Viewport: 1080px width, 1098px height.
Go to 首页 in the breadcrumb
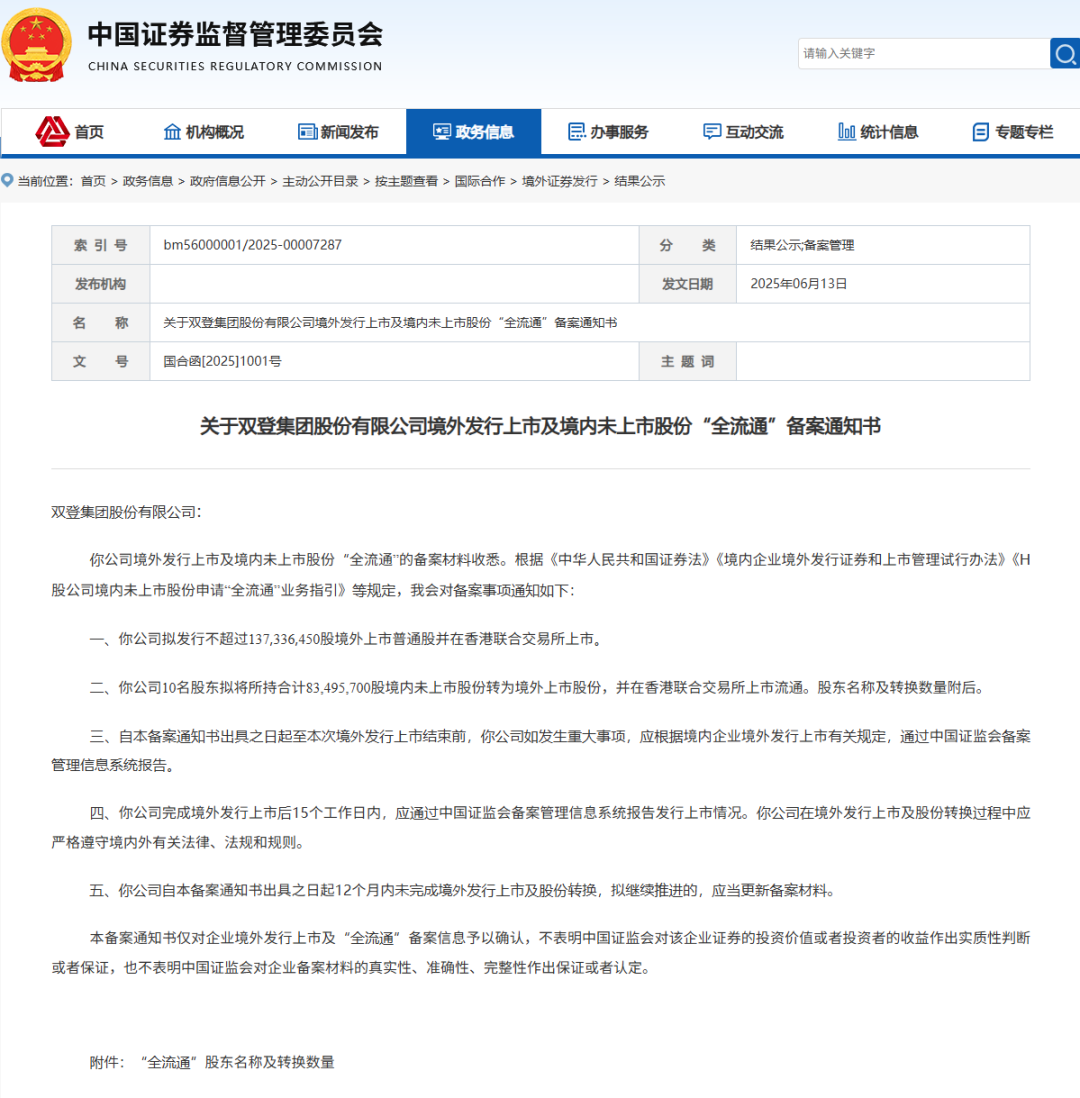(x=93, y=181)
